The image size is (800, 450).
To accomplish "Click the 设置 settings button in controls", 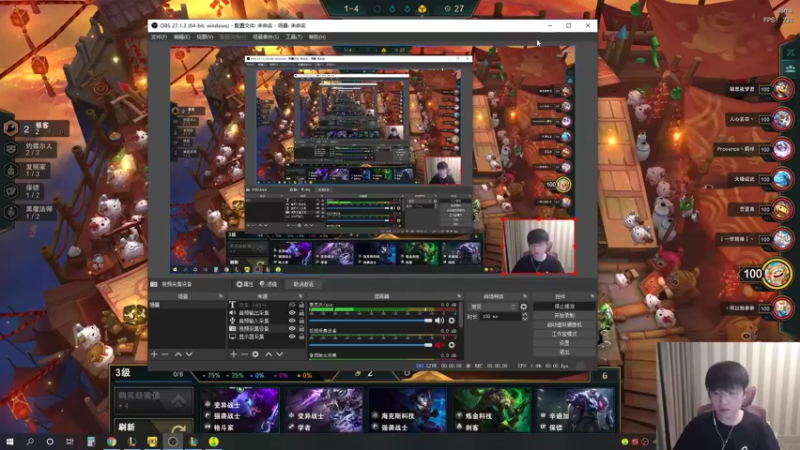I will (x=564, y=343).
